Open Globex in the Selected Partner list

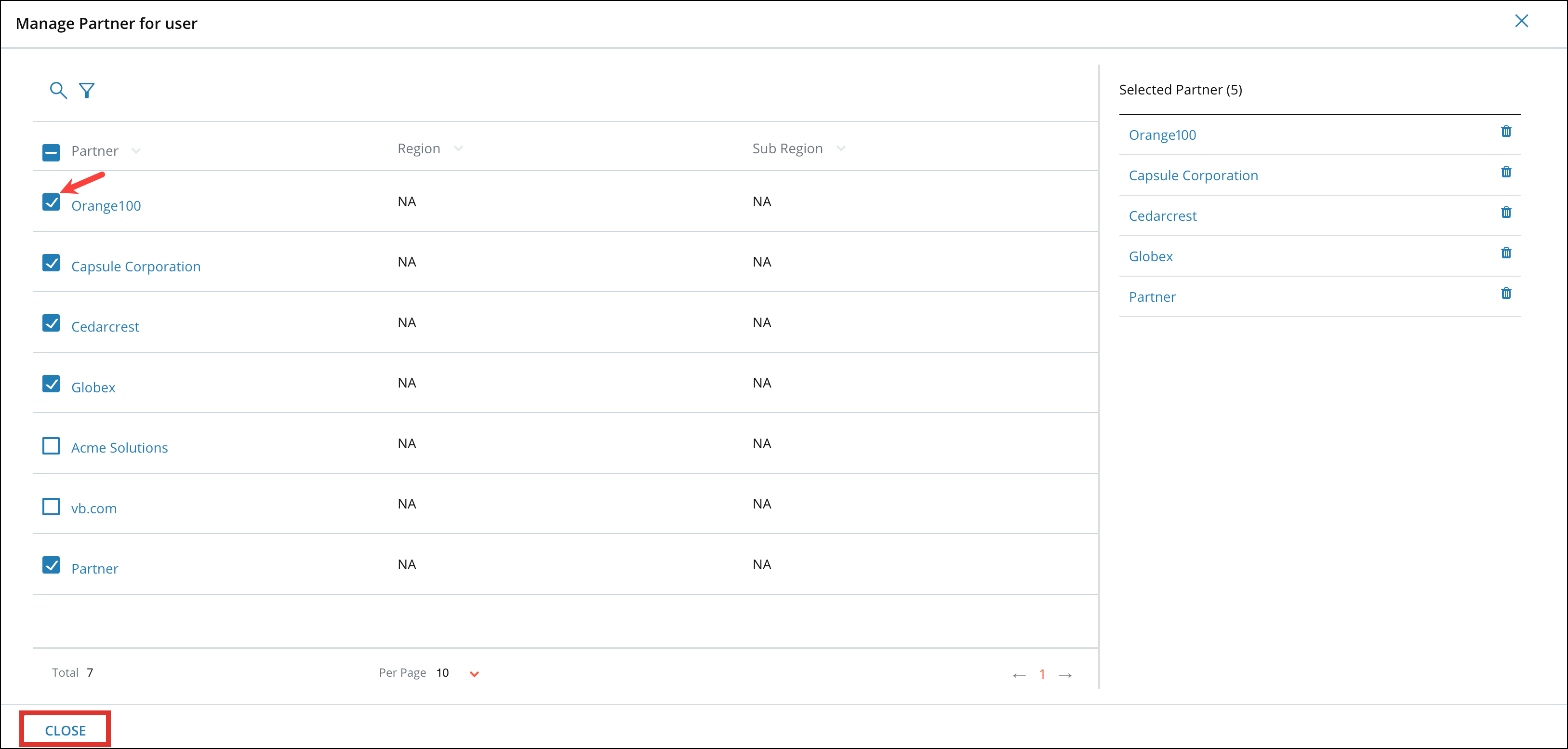point(1150,256)
